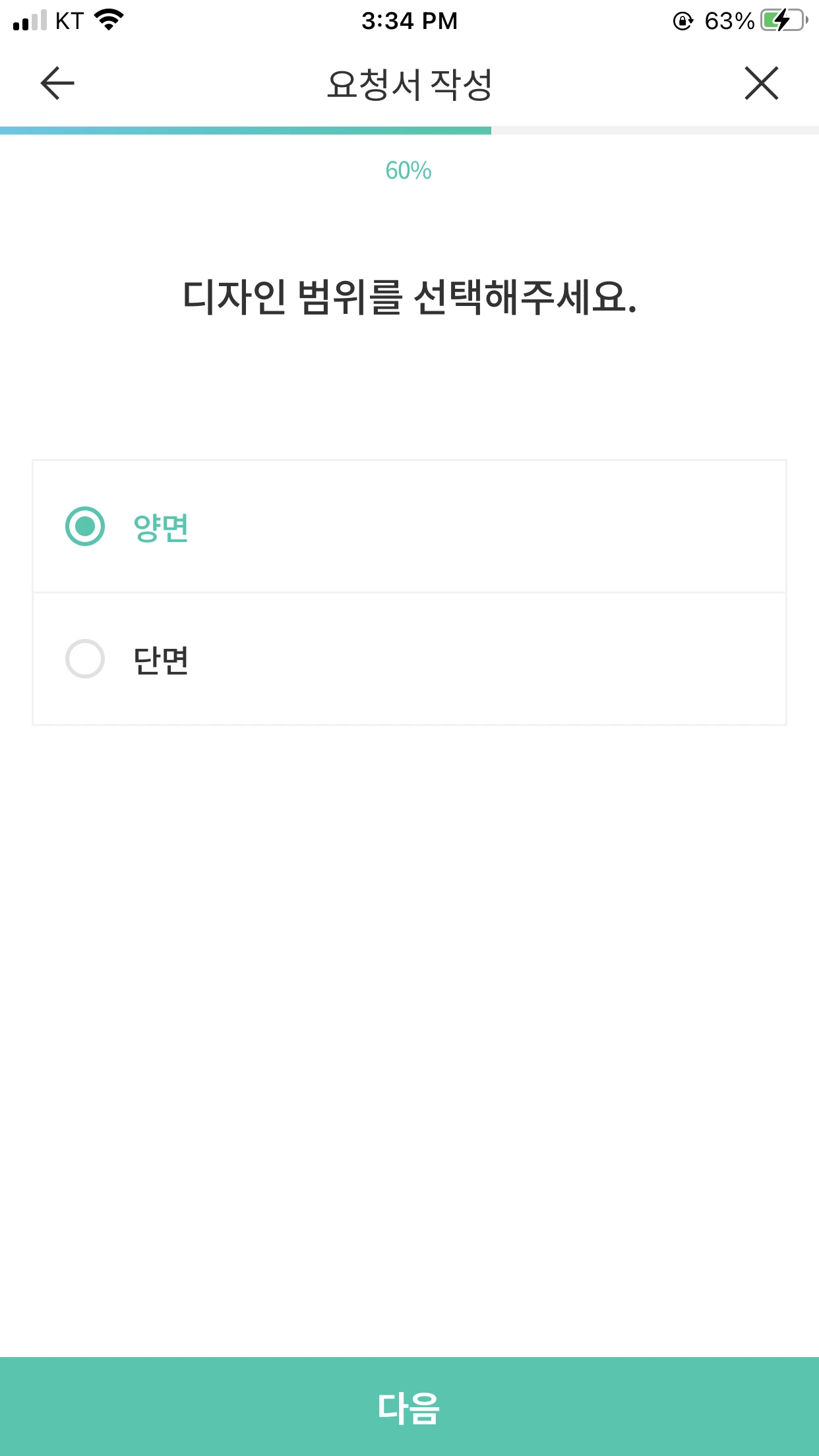Click the 단면 option label

(x=161, y=660)
